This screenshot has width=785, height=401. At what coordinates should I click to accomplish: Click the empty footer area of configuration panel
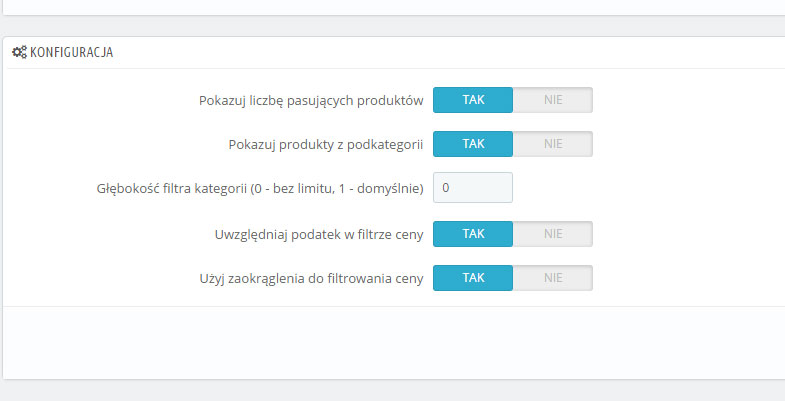pyautogui.click(x=392, y=342)
